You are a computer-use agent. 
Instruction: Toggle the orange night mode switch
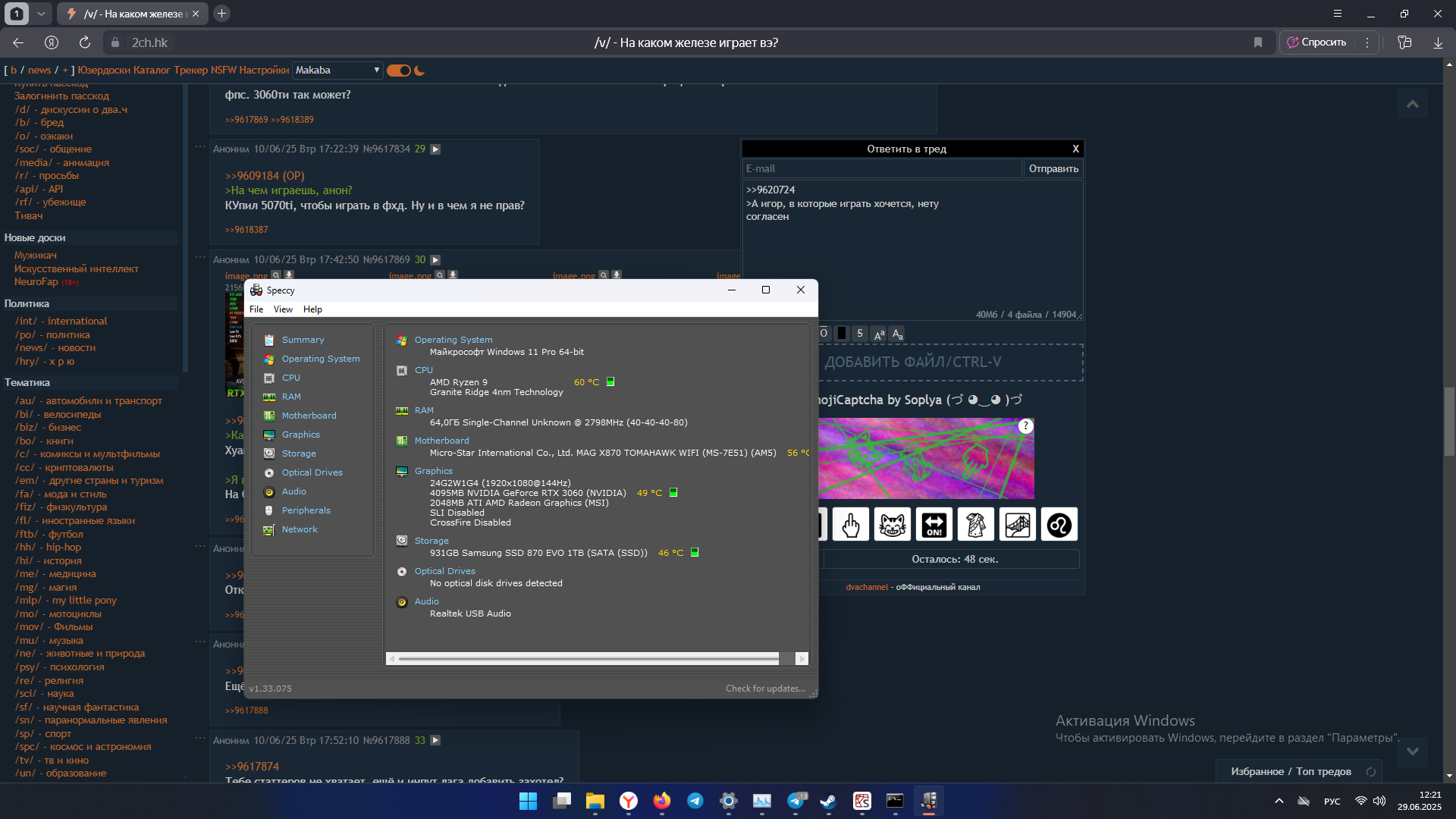tap(399, 71)
